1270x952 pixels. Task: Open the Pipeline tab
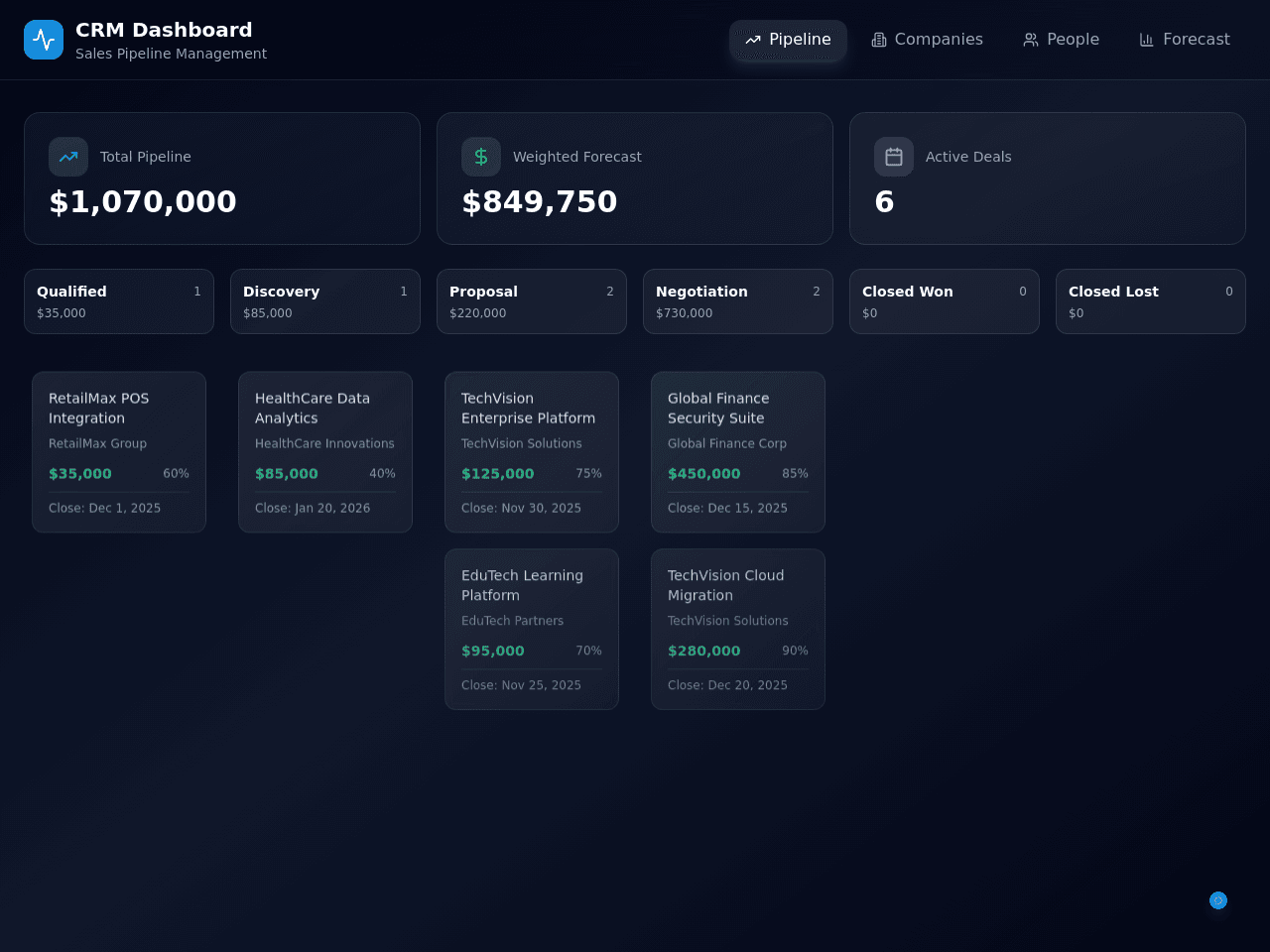click(788, 40)
